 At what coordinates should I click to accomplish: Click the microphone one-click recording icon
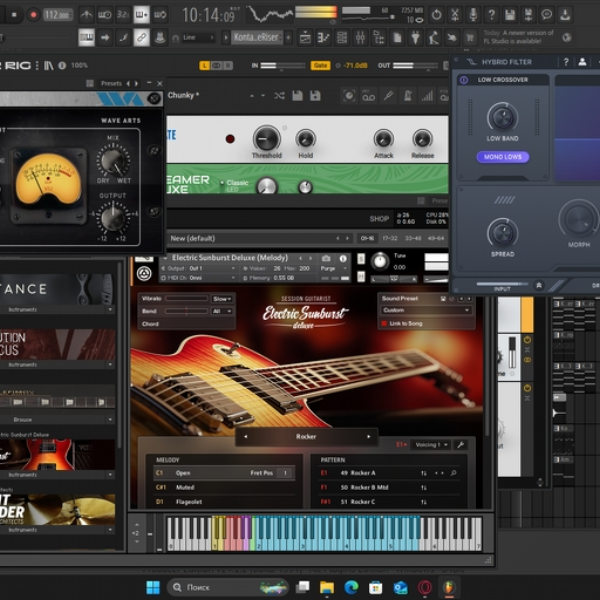coord(473,15)
